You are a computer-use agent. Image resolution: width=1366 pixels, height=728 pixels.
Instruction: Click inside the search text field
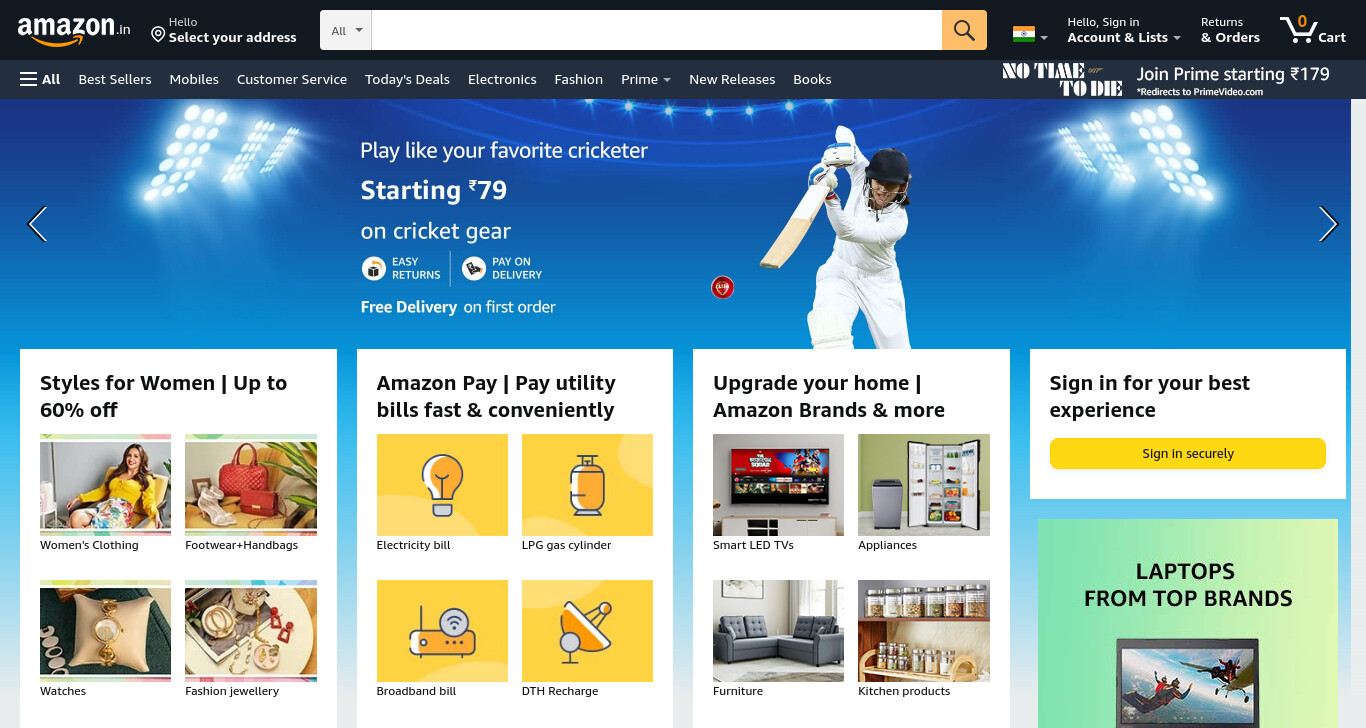pyautogui.click(x=656, y=30)
